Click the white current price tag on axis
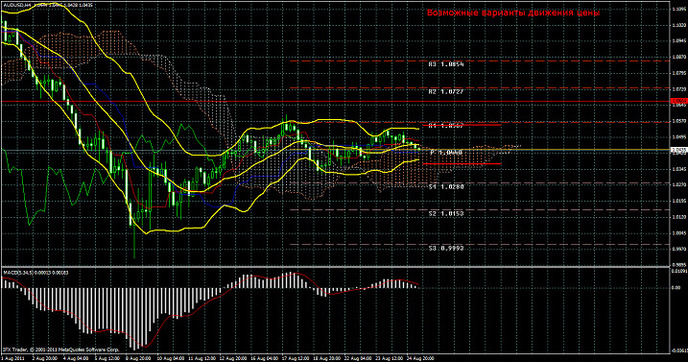688x362 pixels. point(678,150)
